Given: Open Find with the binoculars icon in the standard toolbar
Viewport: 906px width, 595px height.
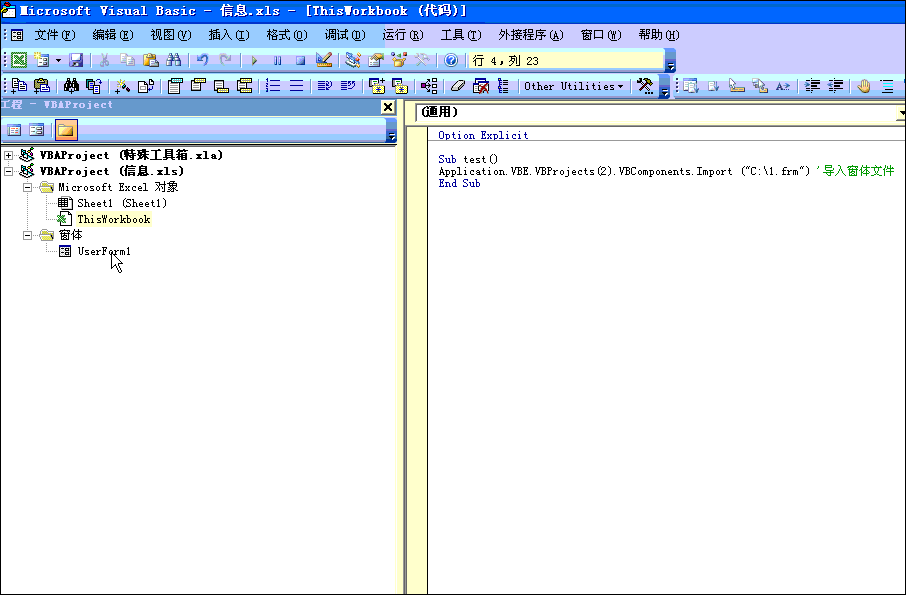Looking at the screenshot, I should coord(173,60).
